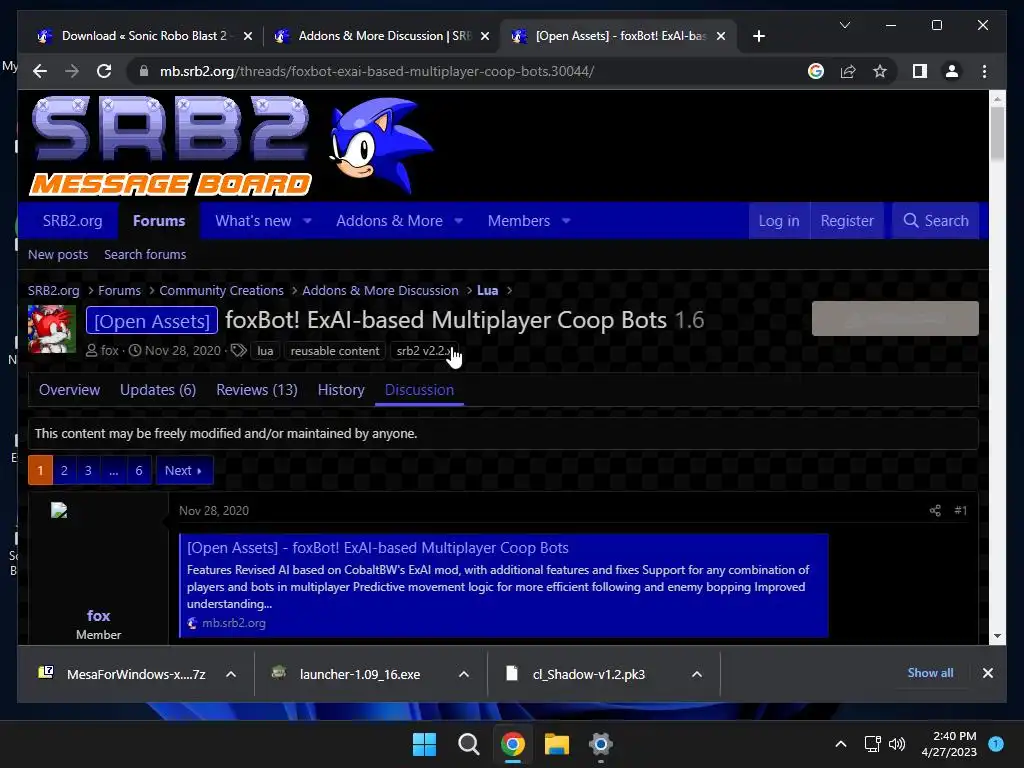
Task: Click Show all downloads
Action: [x=930, y=673]
